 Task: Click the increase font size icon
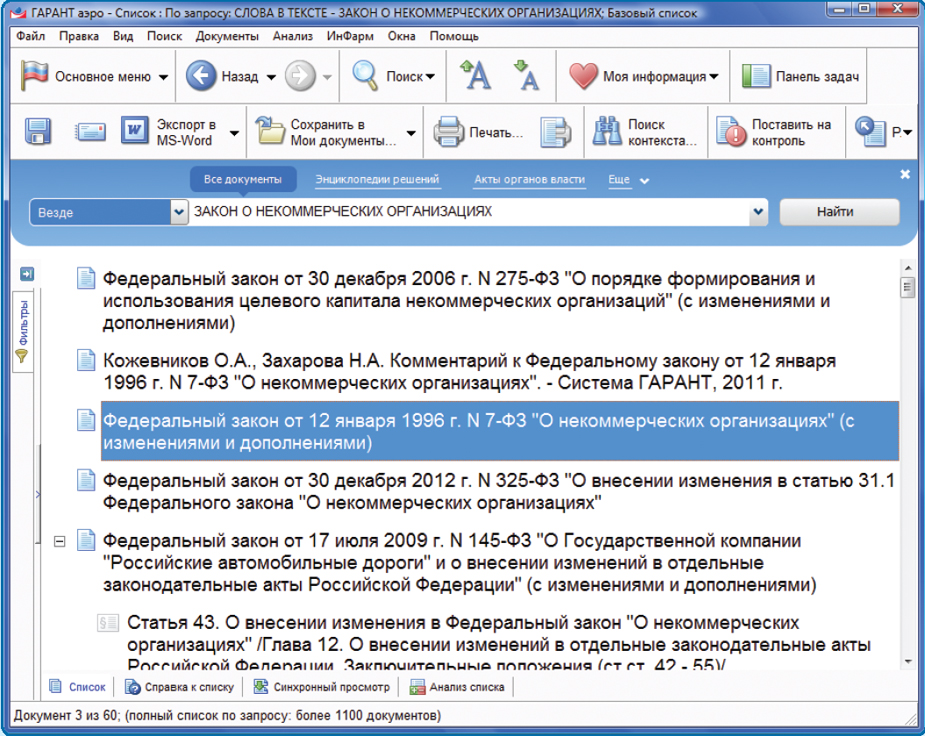[475, 76]
